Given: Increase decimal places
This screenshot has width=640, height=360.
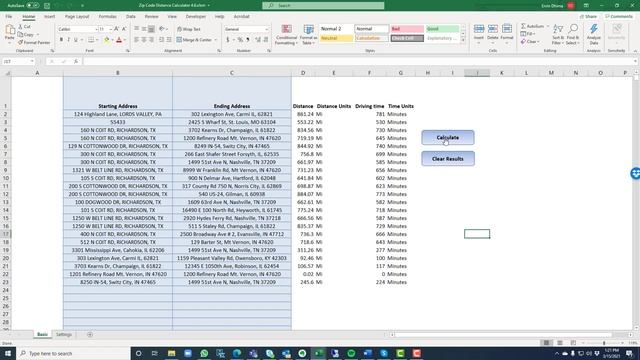Looking at the screenshot, I should pyautogui.click(x=258, y=40).
